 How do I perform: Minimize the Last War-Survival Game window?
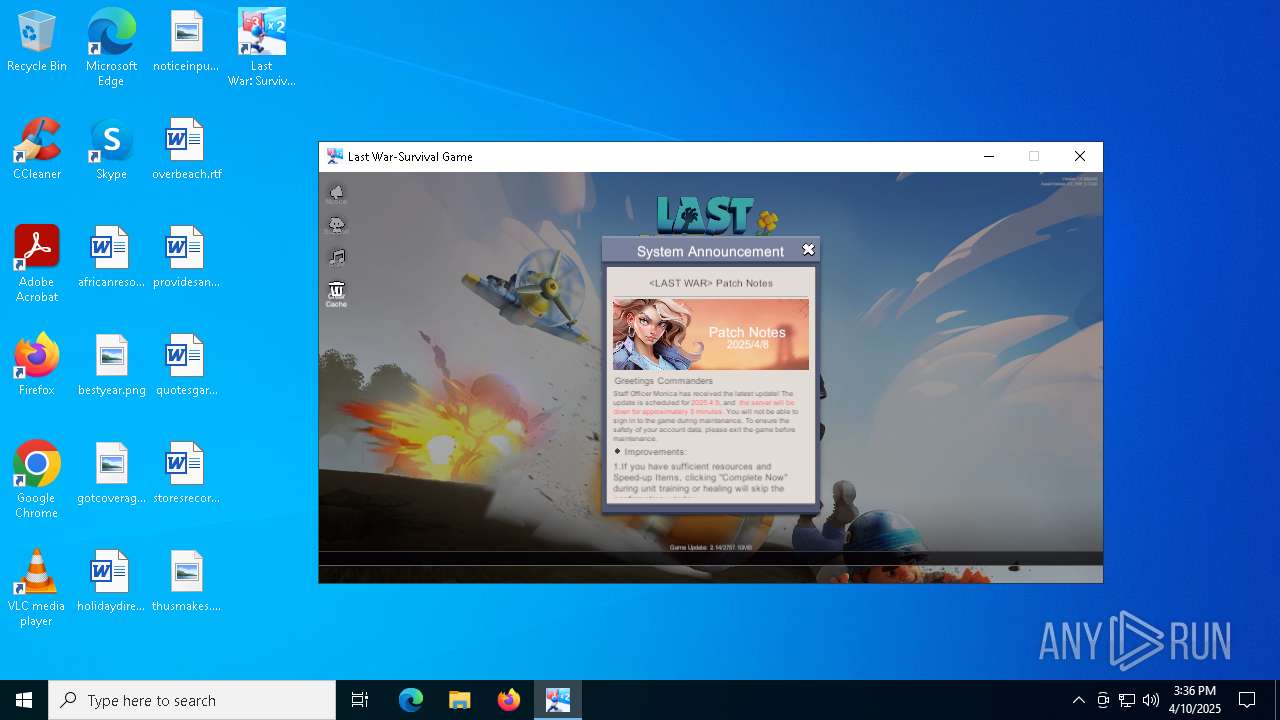coord(989,156)
